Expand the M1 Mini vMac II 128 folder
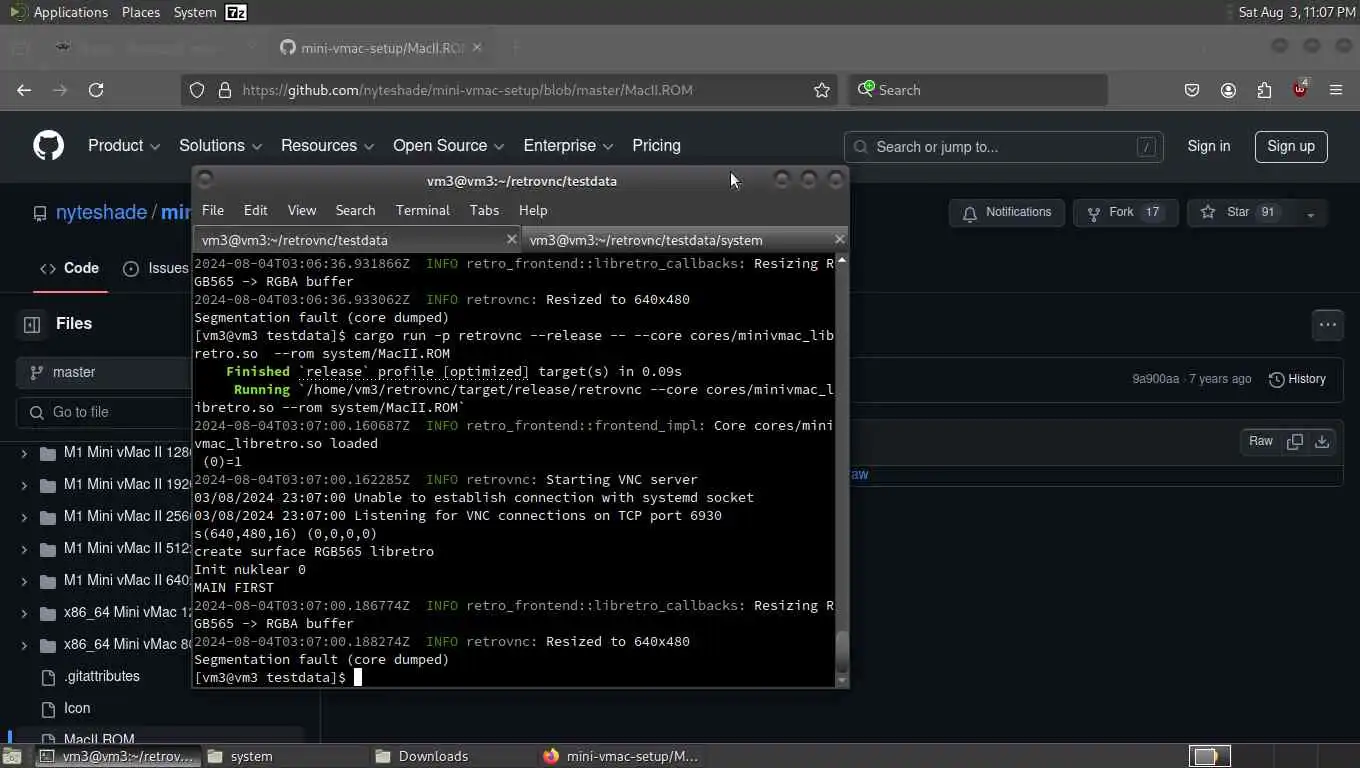Viewport: 1360px width, 768px height. tap(24, 453)
